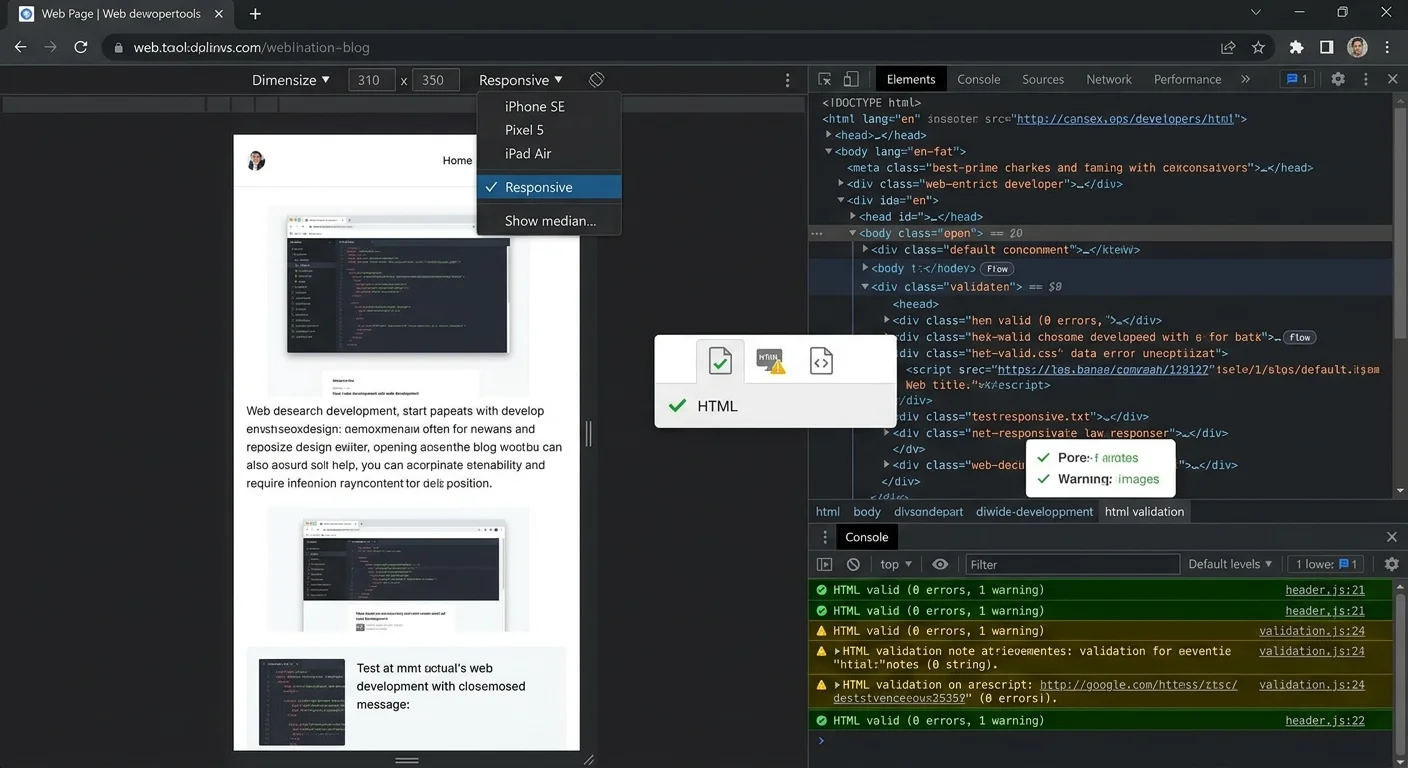The width and height of the screenshot is (1408, 768).
Task: Collapse the <body class="open"> node
Action: (x=853, y=233)
